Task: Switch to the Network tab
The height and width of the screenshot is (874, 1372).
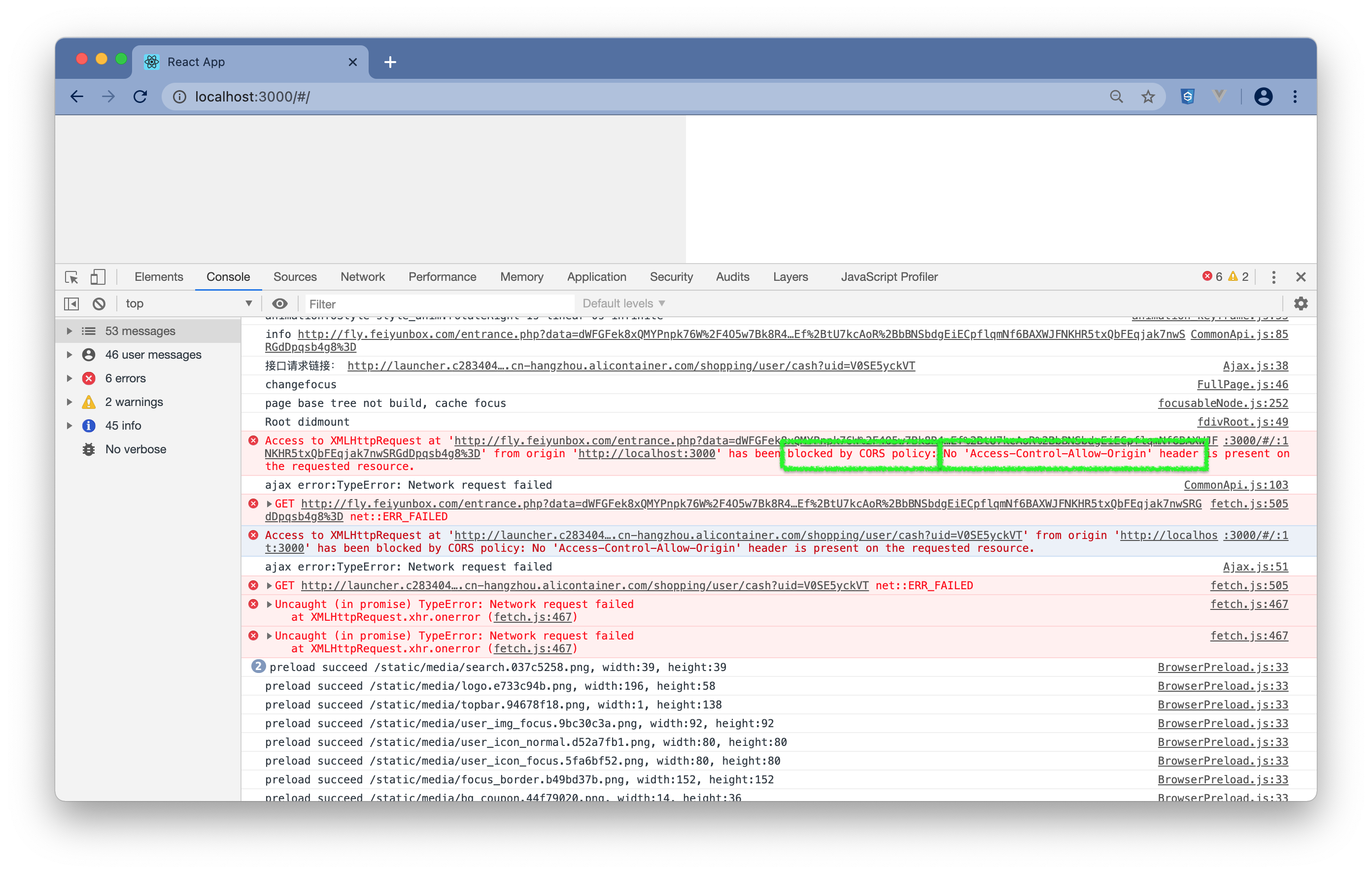Action: tap(362, 277)
